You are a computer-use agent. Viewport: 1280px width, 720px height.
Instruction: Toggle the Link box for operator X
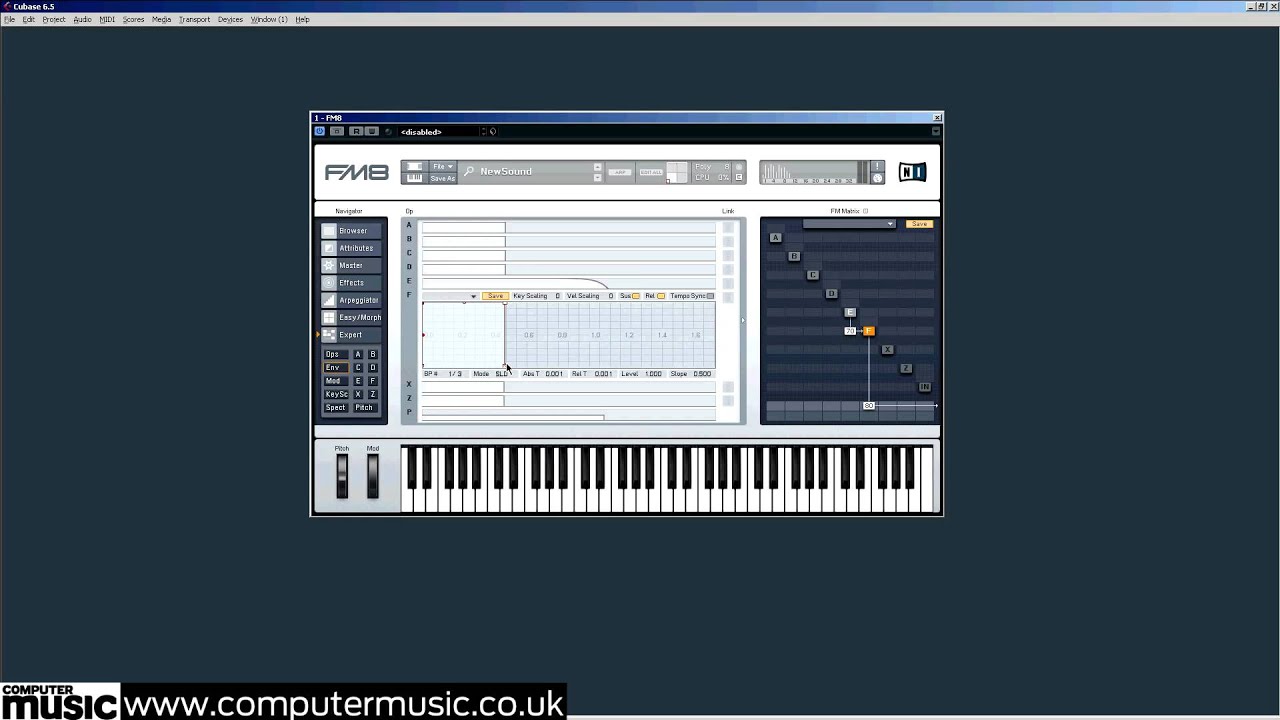(728, 387)
